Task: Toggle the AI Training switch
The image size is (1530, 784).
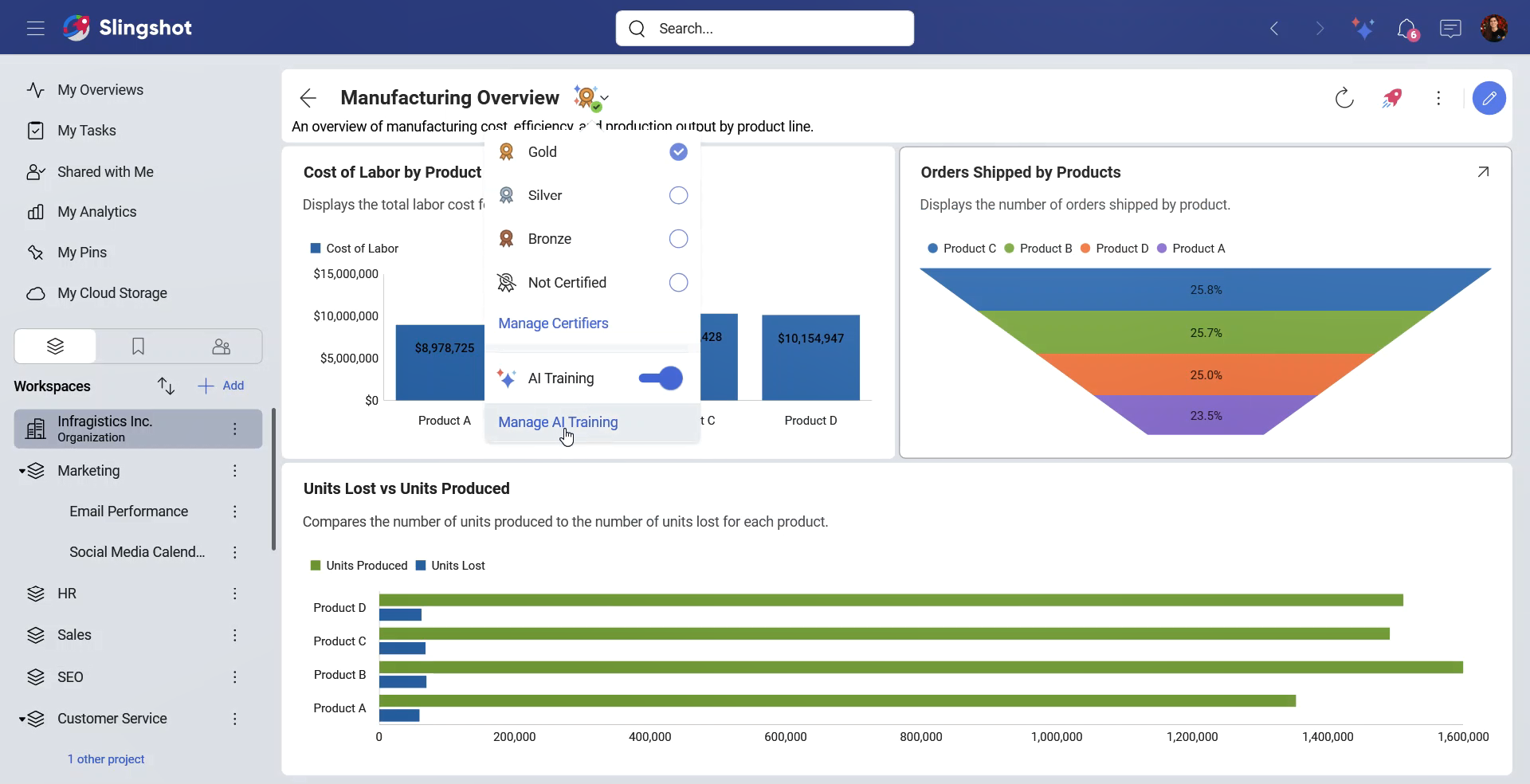Action: 661,378
